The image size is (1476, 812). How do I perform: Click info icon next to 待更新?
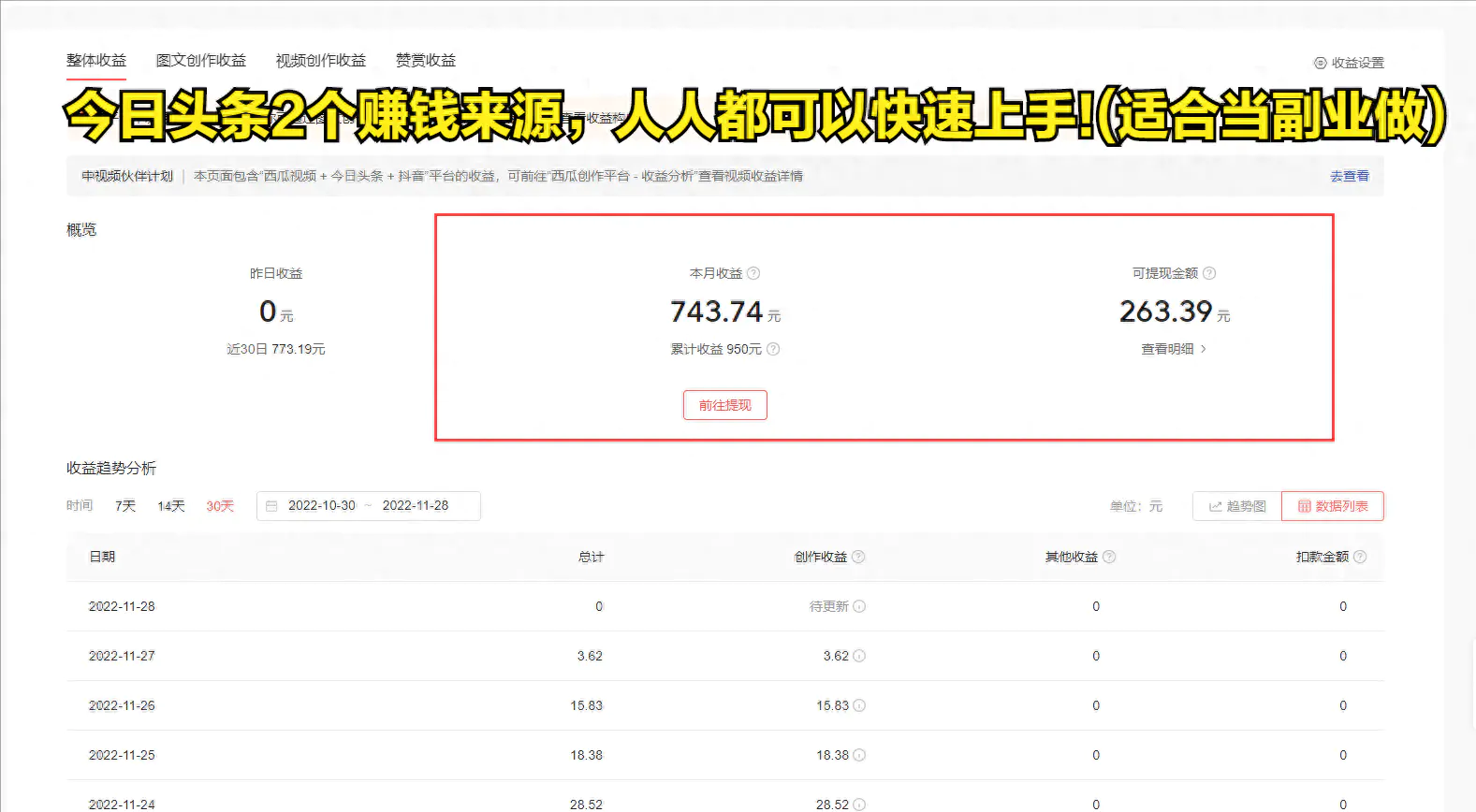click(859, 606)
